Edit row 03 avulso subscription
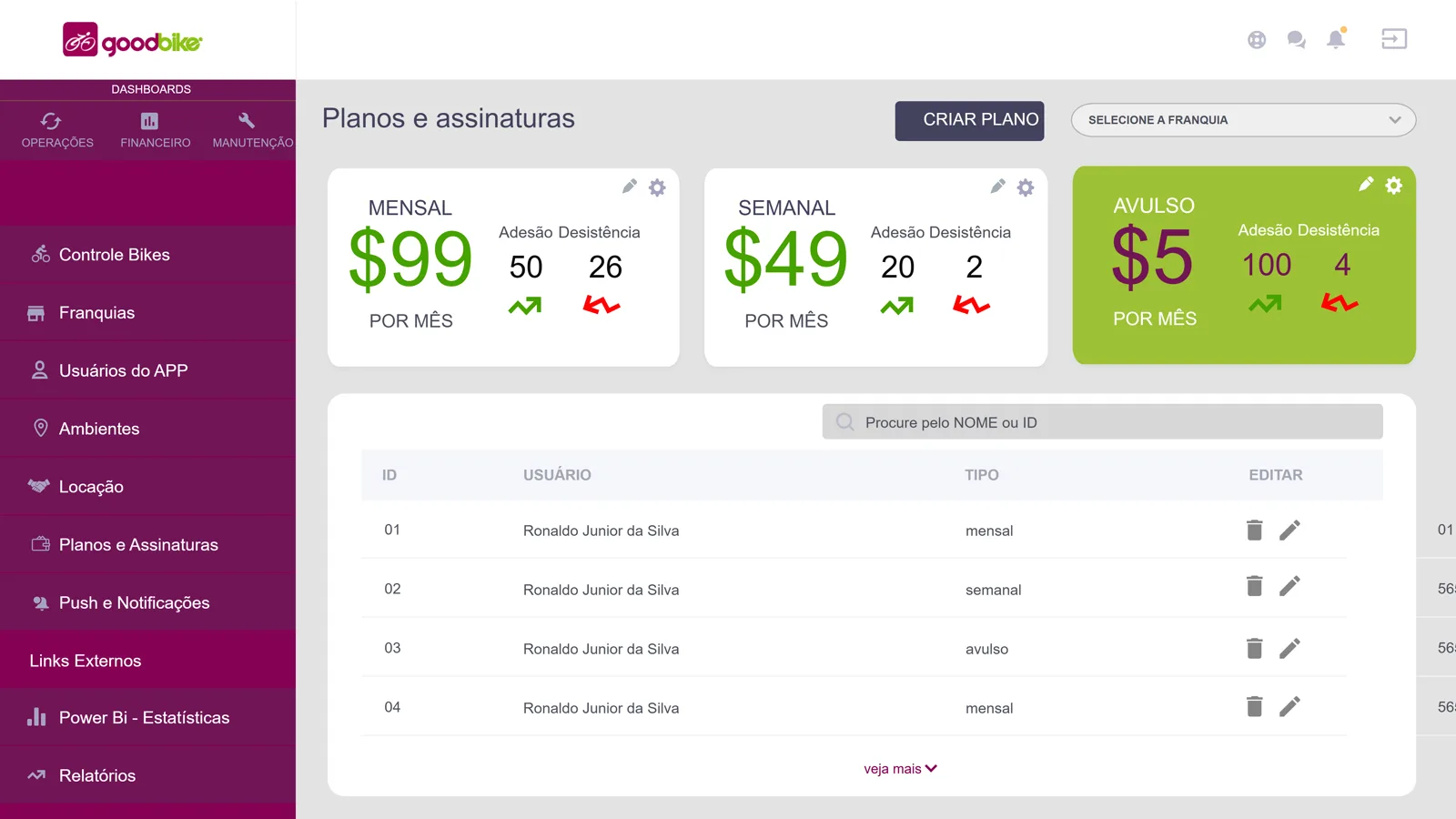 (1289, 648)
